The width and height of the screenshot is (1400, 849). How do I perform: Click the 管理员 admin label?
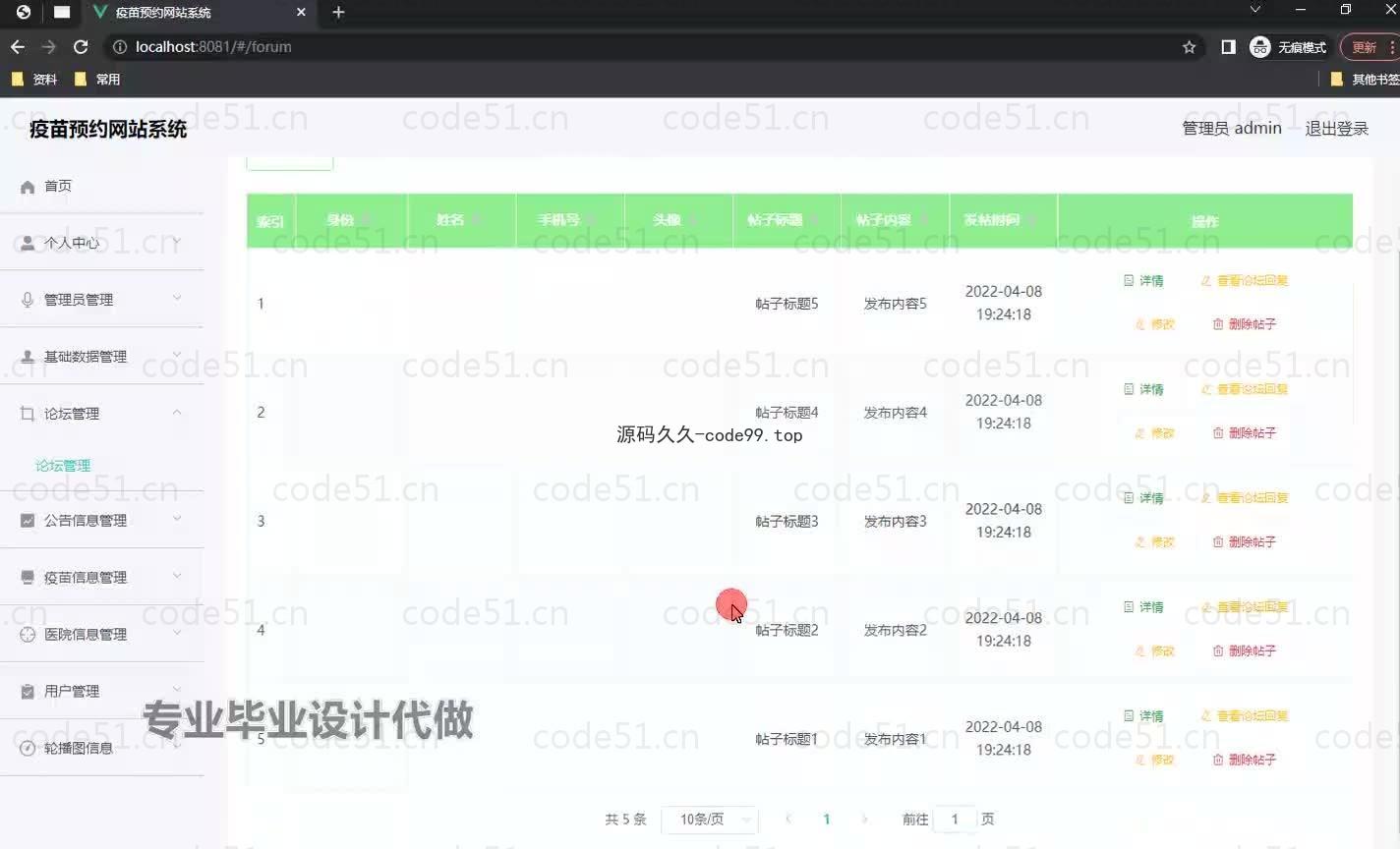tap(1232, 129)
